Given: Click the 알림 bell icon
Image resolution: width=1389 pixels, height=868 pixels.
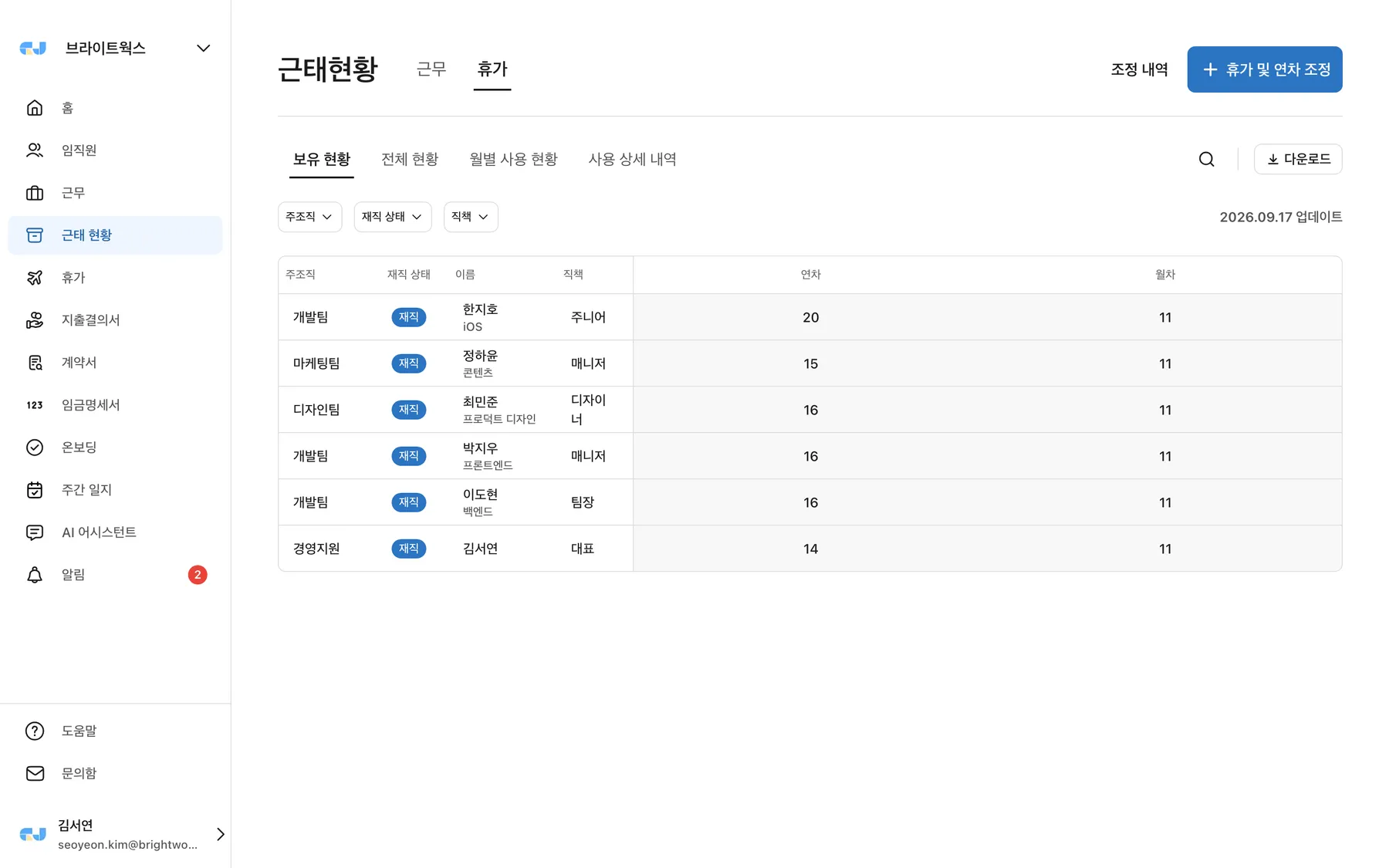Looking at the screenshot, I should [x=35, y=575].
